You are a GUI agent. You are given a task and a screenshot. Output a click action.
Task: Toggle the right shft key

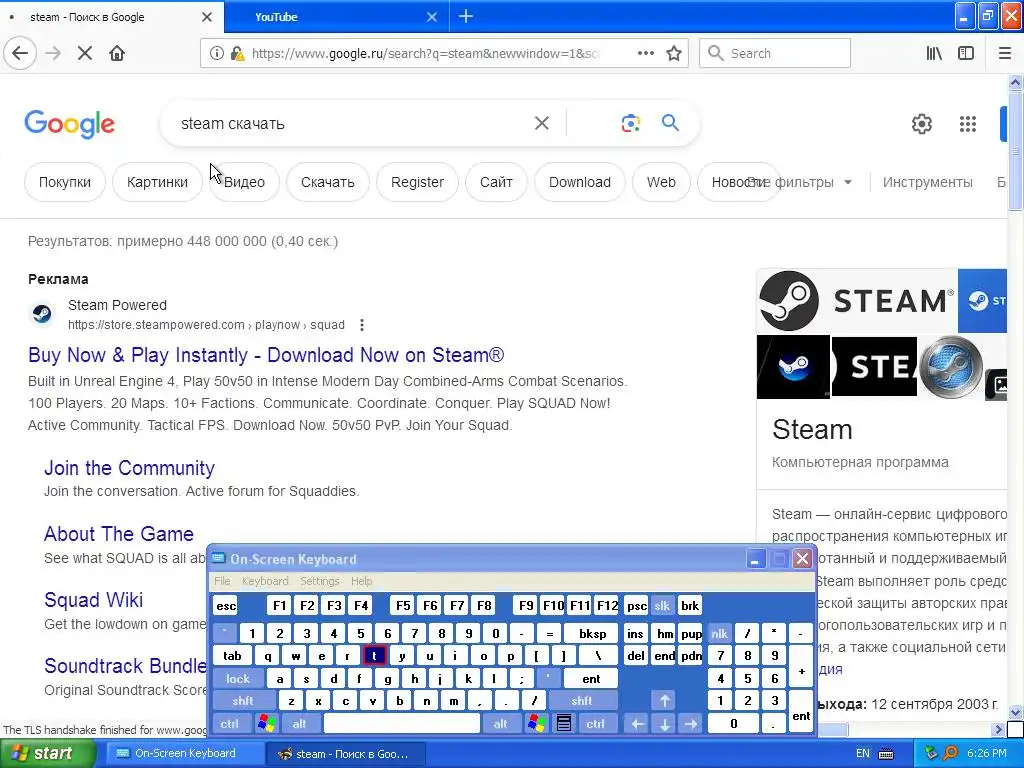pyautogui.click(x=582, y=701)
